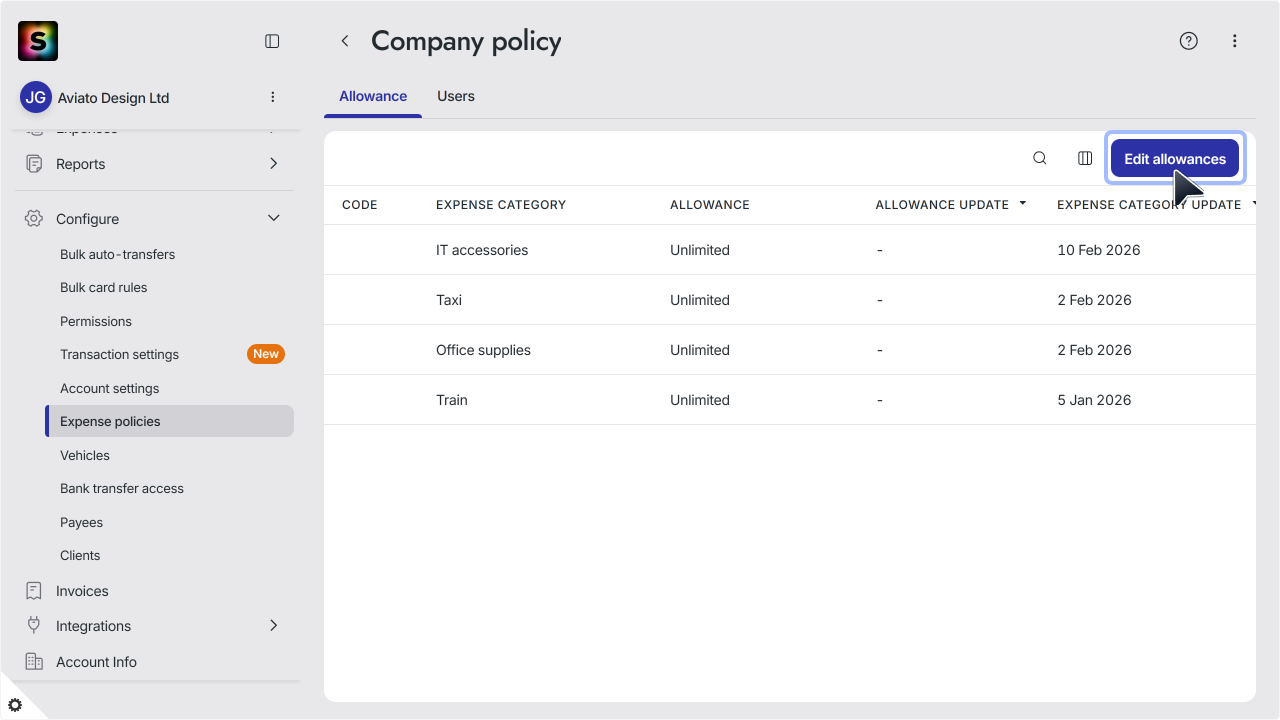Viewport: 1280px width, 720px height.
Task: Click the New badge on Transaction settings
Action: 266,354
